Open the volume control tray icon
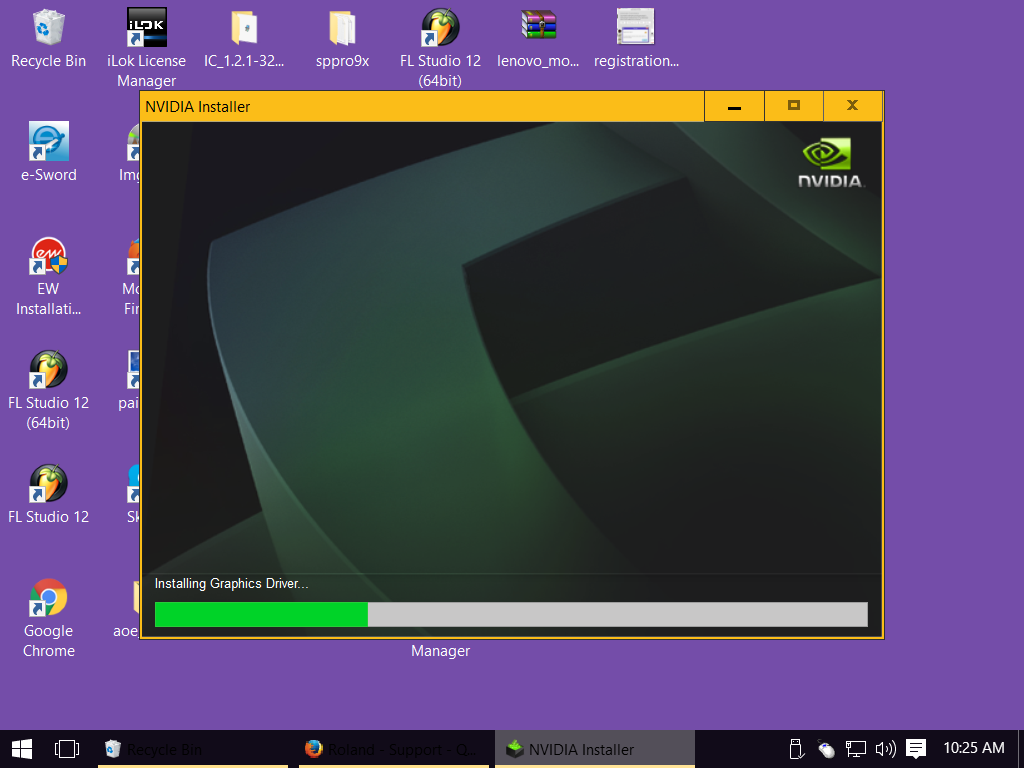 pos(886,749)
